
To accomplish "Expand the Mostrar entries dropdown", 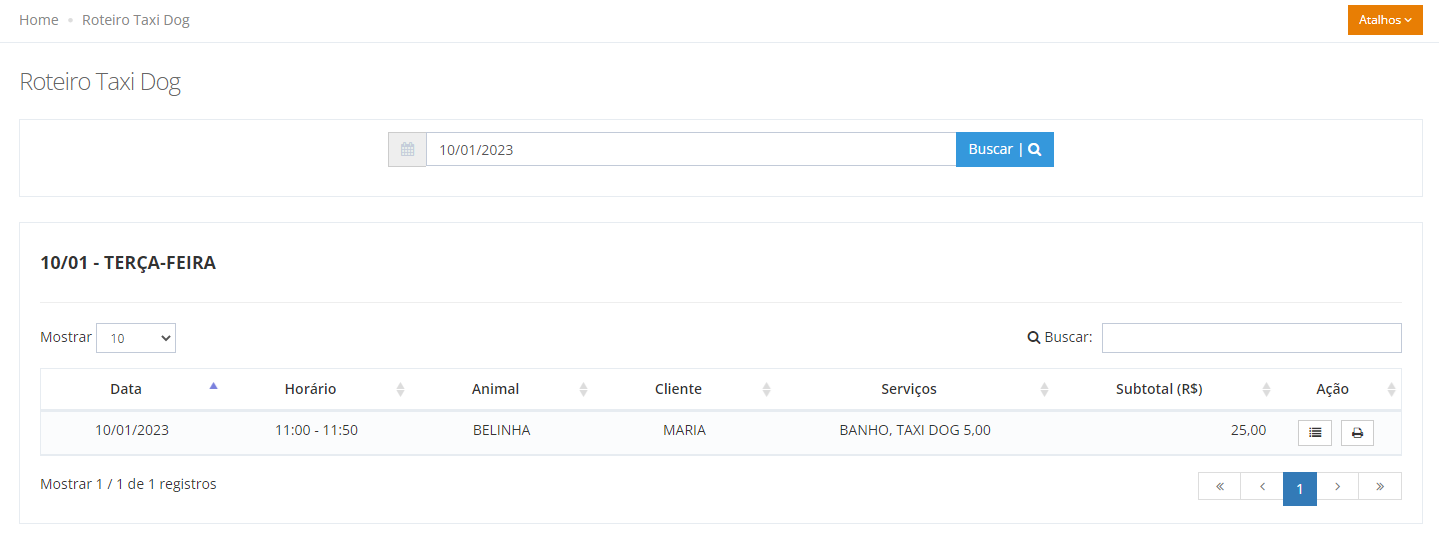I will (136, 338).
